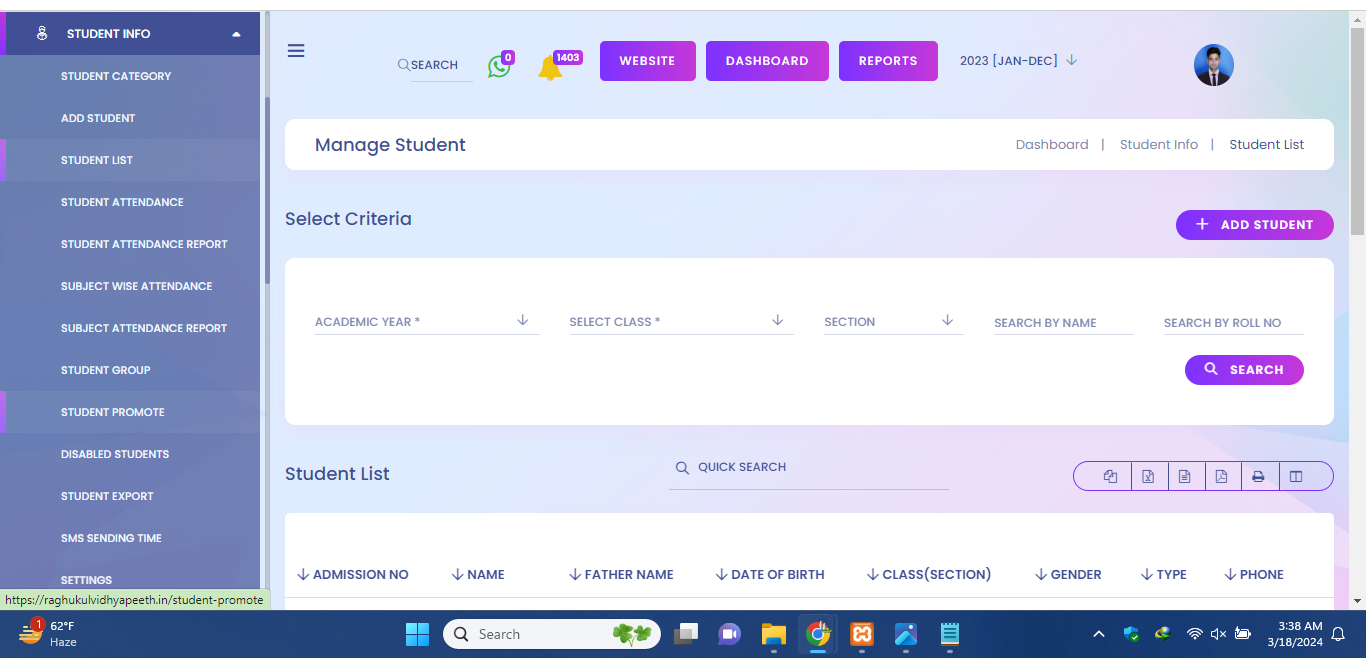
Task: Export student list to Excel
Action: click(1148, 477)
